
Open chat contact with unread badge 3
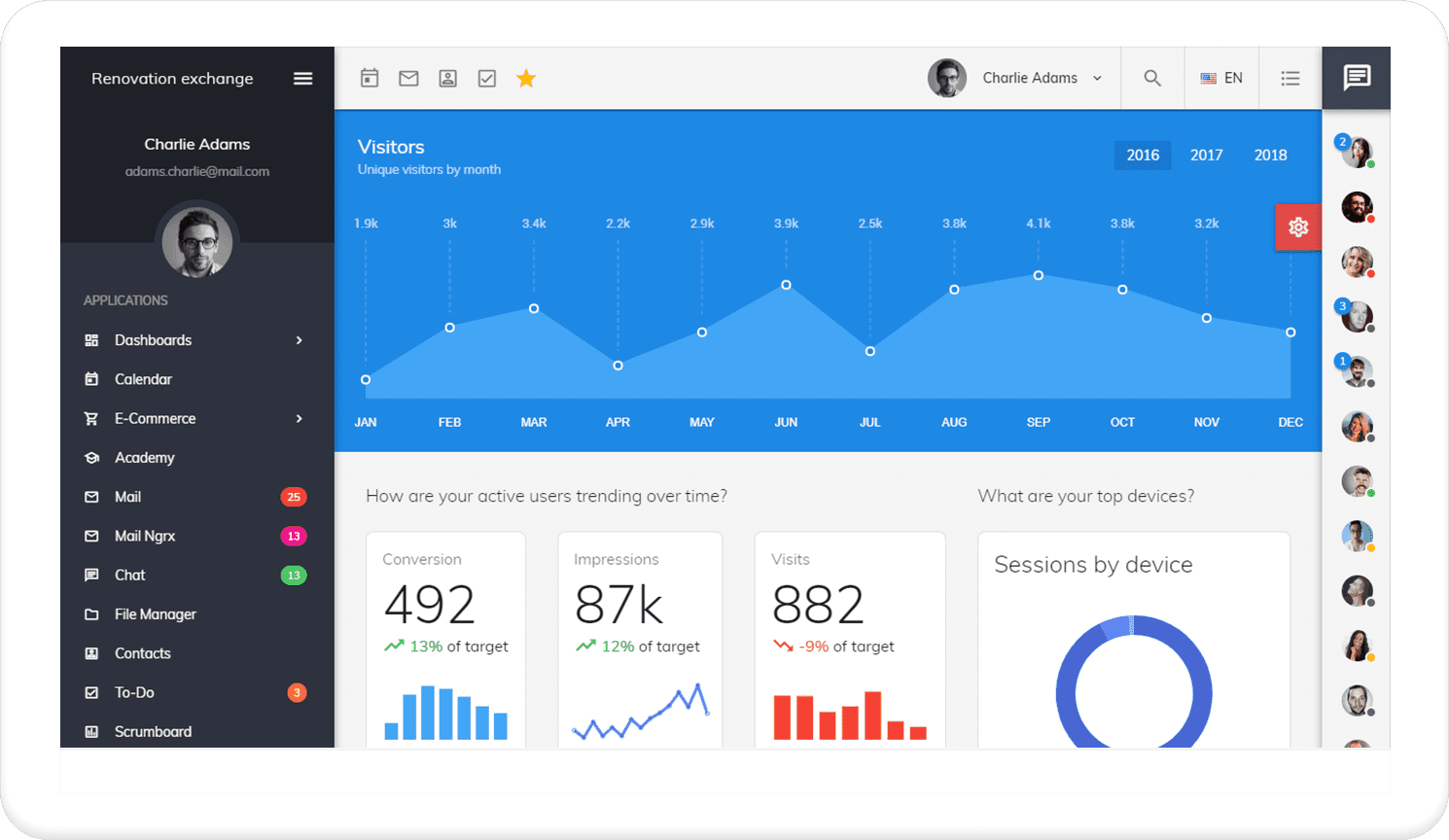(1356, 316)
